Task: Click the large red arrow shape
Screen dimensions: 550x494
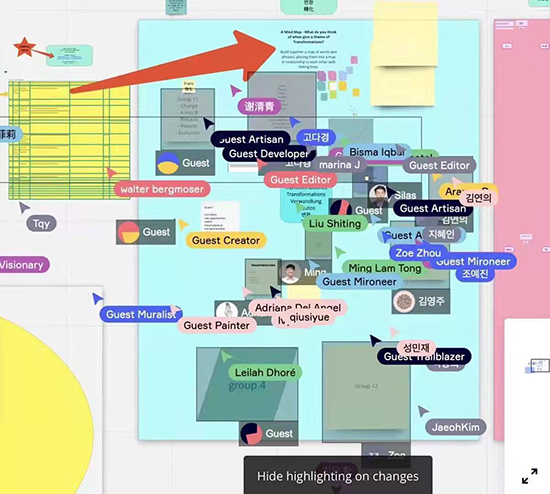Action: tap(174, 61)
